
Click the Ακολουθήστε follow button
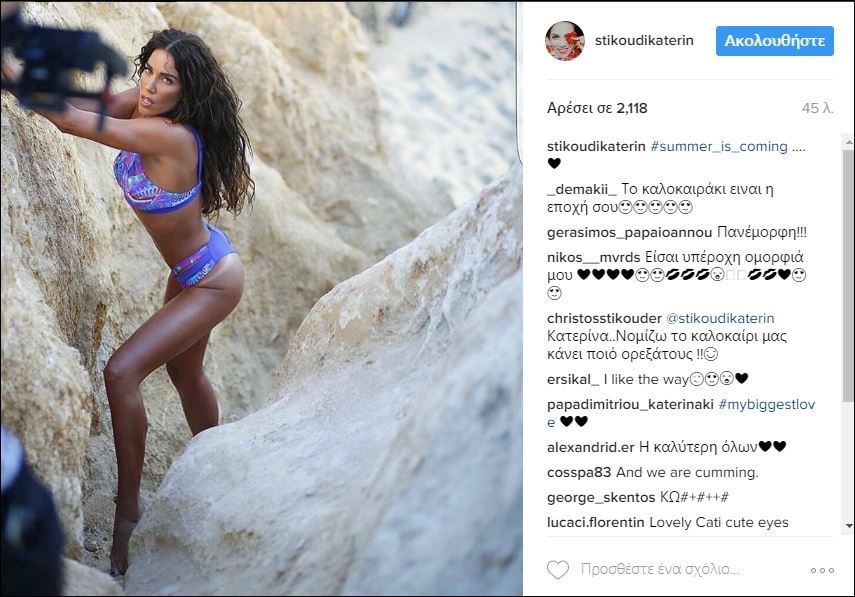(774, 41)
